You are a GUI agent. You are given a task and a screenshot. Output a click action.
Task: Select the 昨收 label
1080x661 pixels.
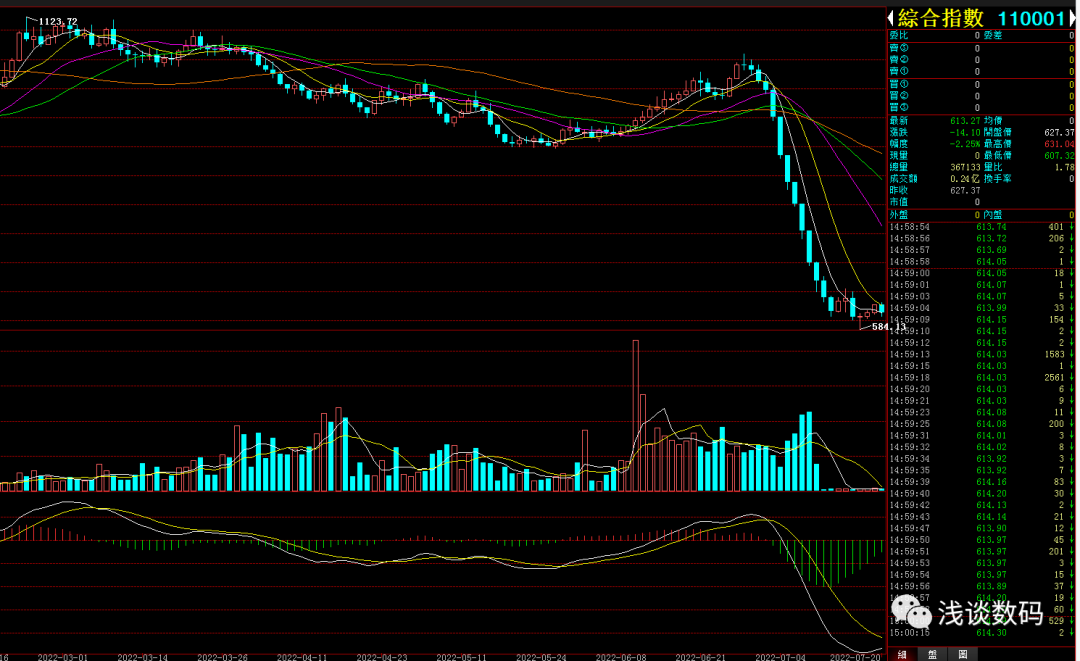click(x=898, y=191)
